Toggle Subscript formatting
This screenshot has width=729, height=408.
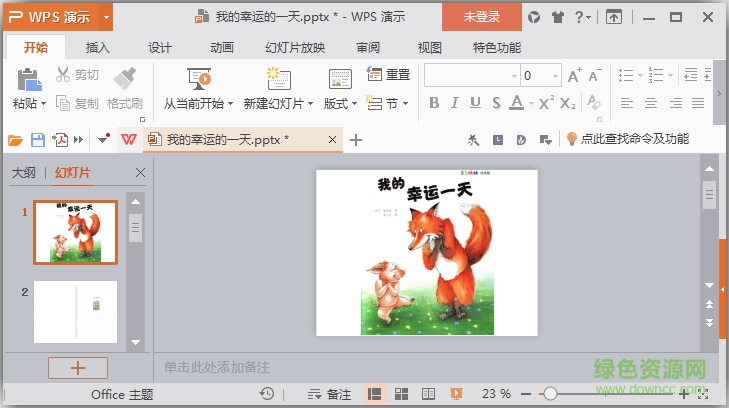point(568,103)
